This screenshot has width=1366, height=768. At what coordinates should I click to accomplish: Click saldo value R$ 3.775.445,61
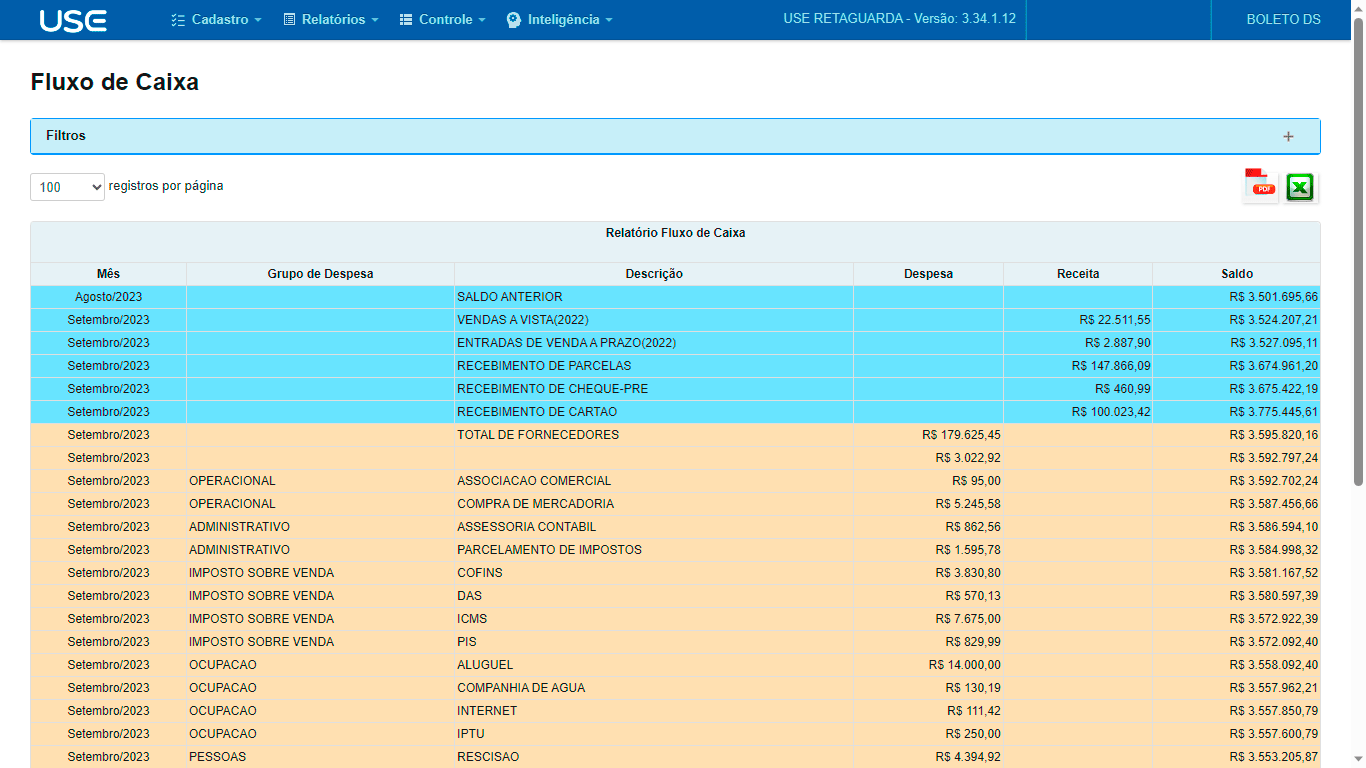click(1273, 412)
